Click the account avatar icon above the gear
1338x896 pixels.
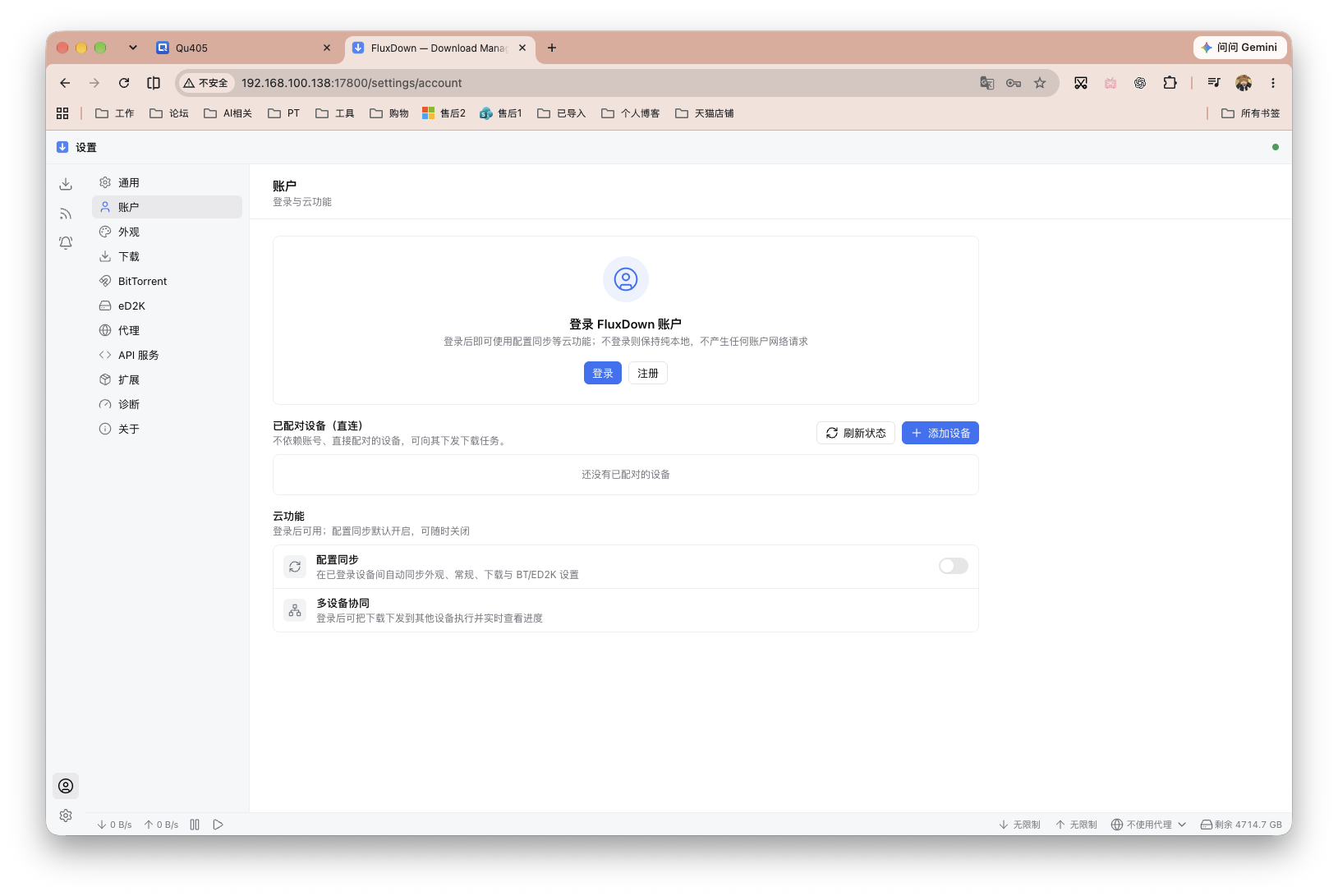tap(66, 786)
